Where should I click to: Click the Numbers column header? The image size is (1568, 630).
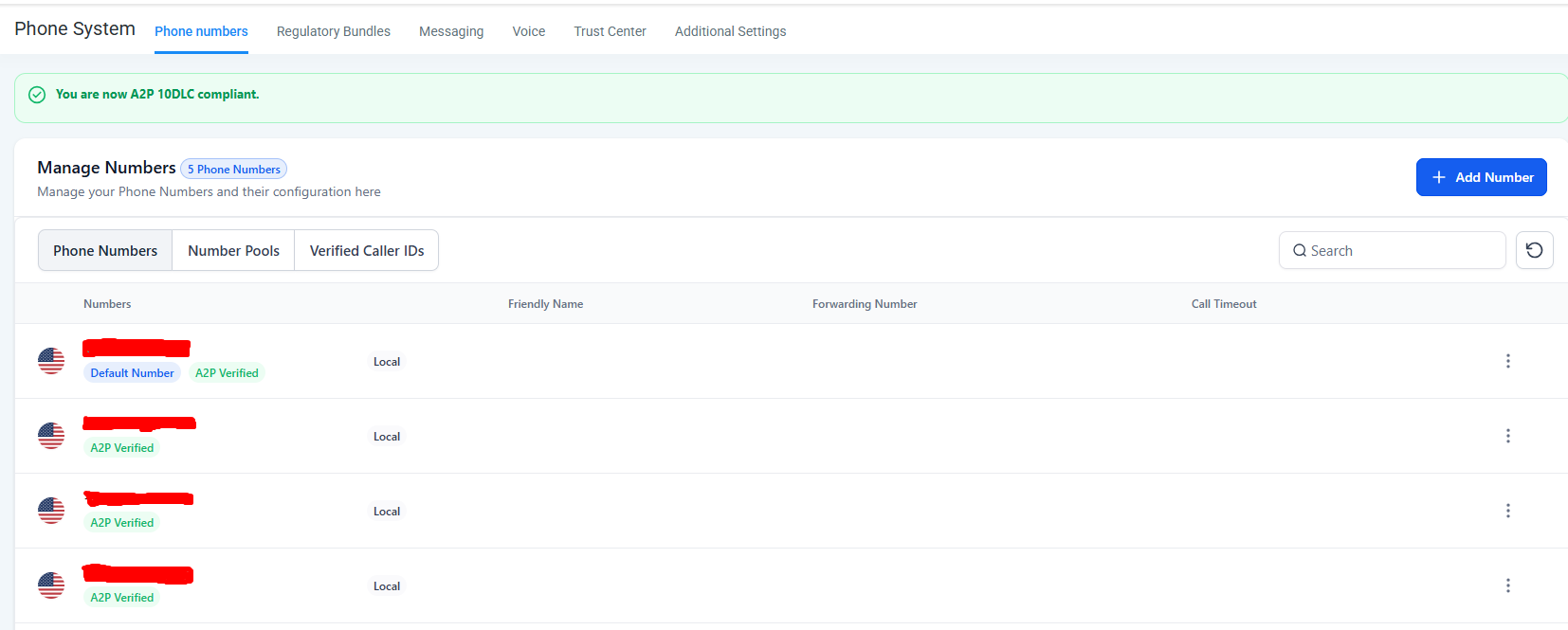click(x=107, y=304)
